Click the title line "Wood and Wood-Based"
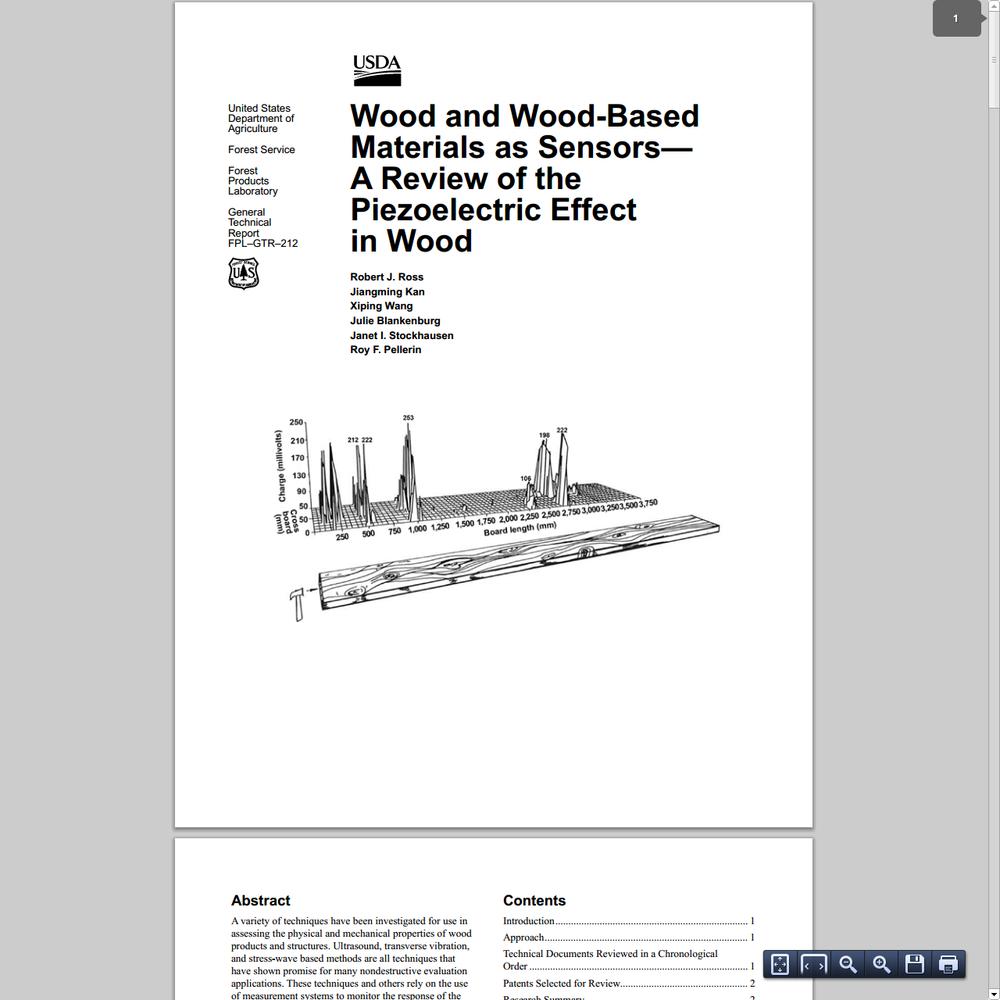Viewport: 1000px width, 1000px height. coord(524,116)
